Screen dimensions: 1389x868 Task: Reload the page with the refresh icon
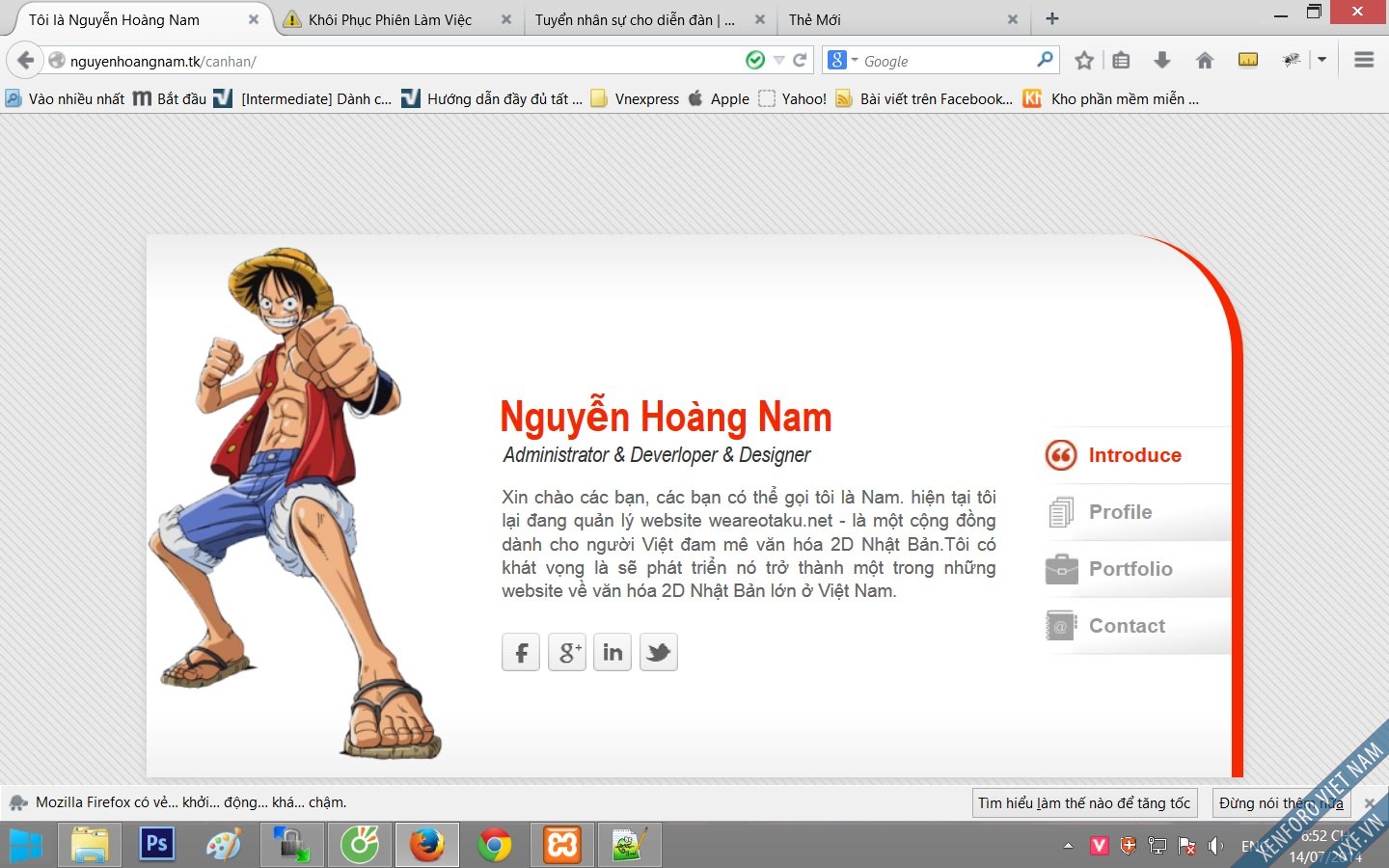pyautogui.click(x=800, y=61)
